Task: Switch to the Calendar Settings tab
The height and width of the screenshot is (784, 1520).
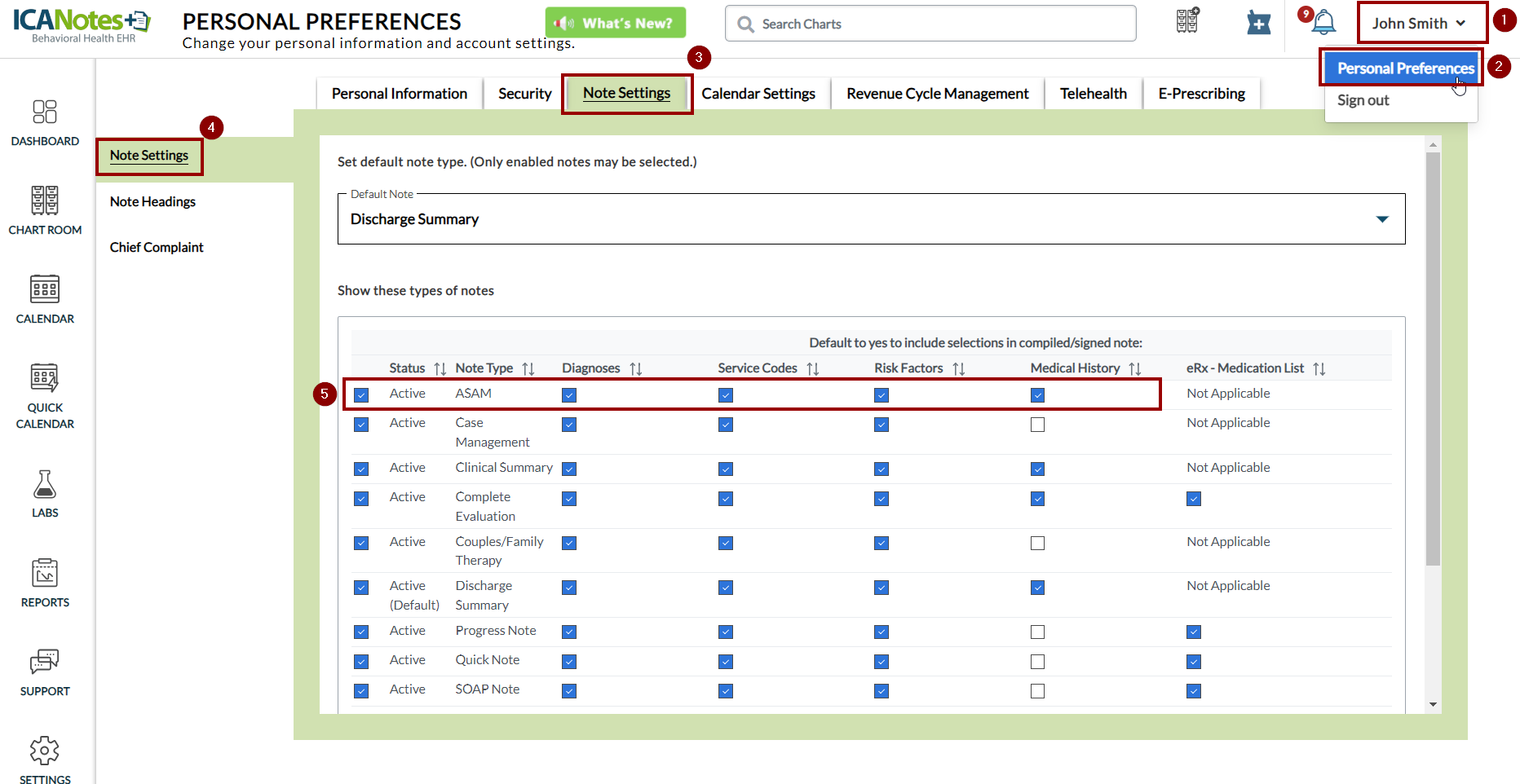Action: tap(758, 94)
